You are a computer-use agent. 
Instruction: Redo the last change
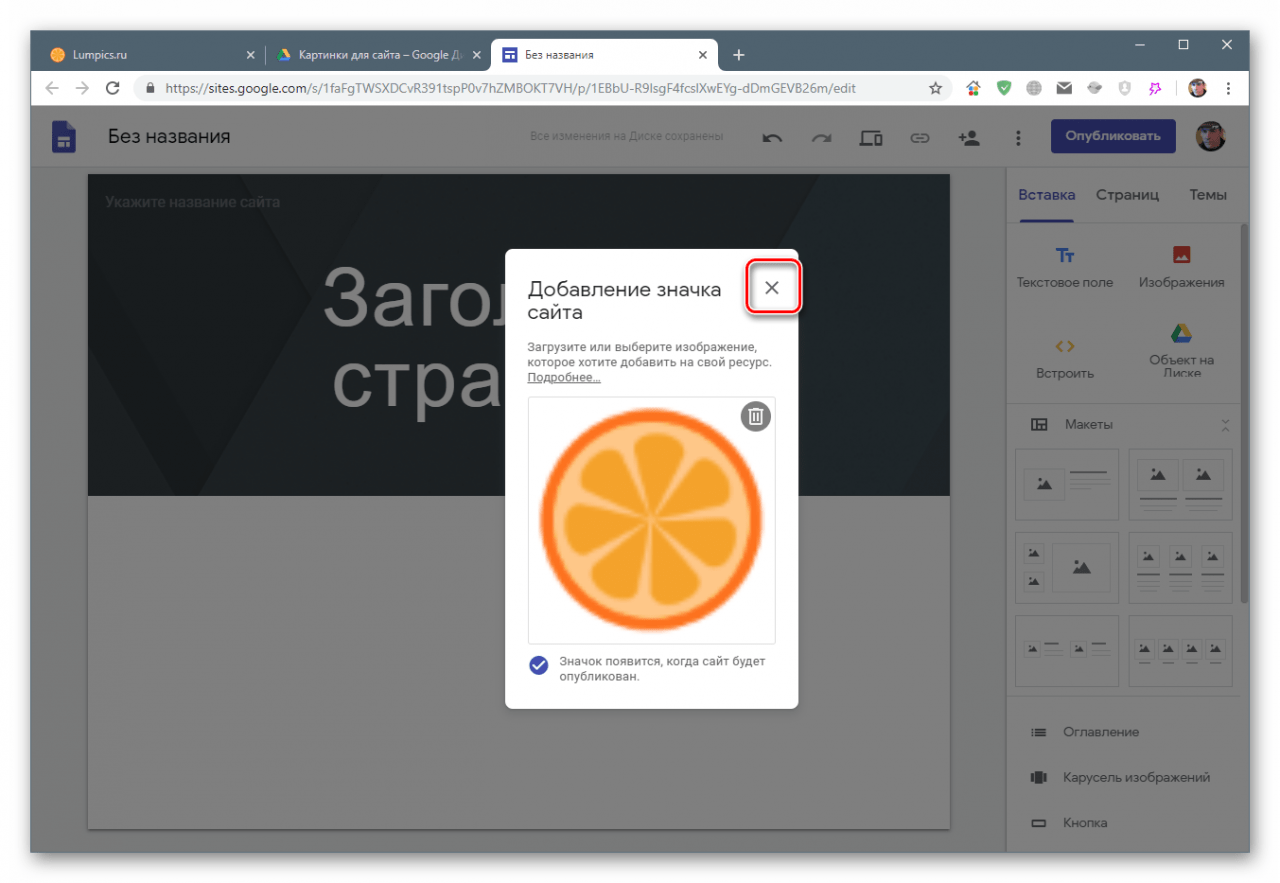pos(821,138)
